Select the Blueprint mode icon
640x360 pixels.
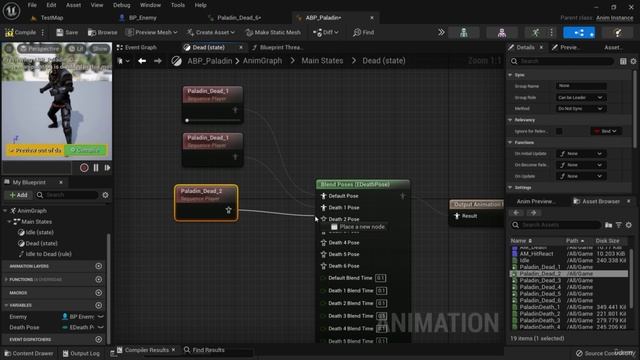[x=579, y=33]
